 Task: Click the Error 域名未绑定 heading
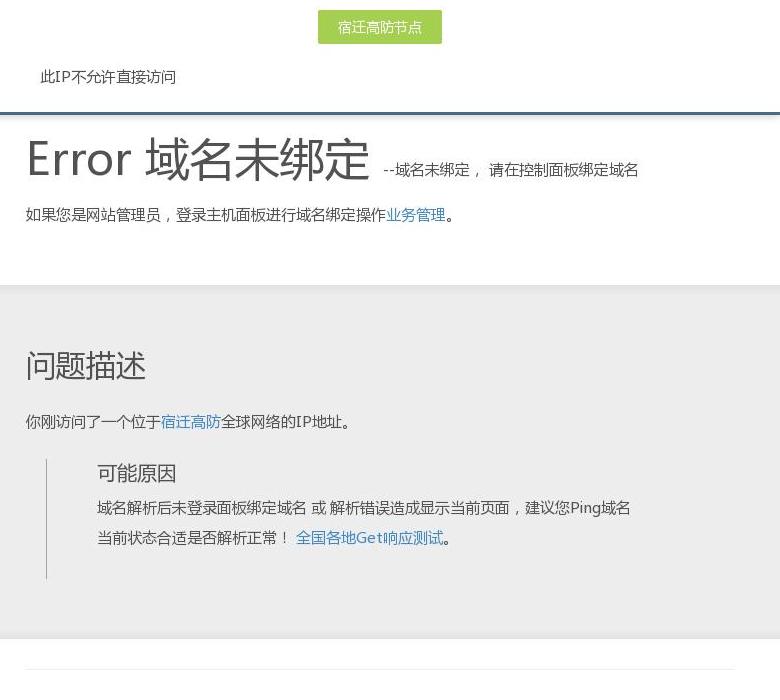[x=198, y=159]
